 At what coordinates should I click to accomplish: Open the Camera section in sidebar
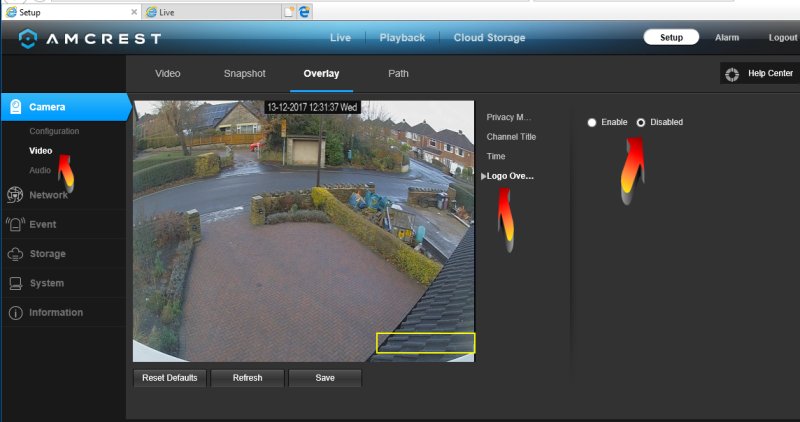point(66,107)
